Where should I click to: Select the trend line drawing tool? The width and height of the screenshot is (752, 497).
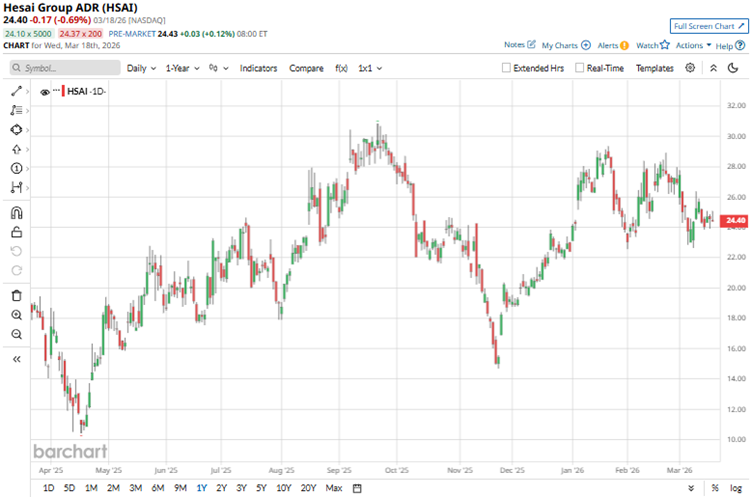coord(16,91)
